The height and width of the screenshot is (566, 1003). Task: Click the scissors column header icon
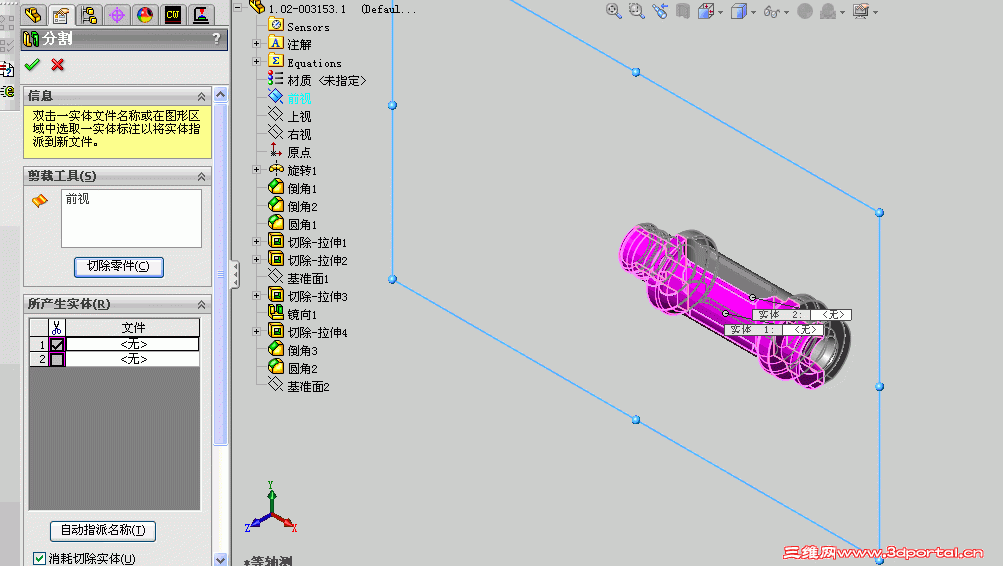(x=57, y=328)
